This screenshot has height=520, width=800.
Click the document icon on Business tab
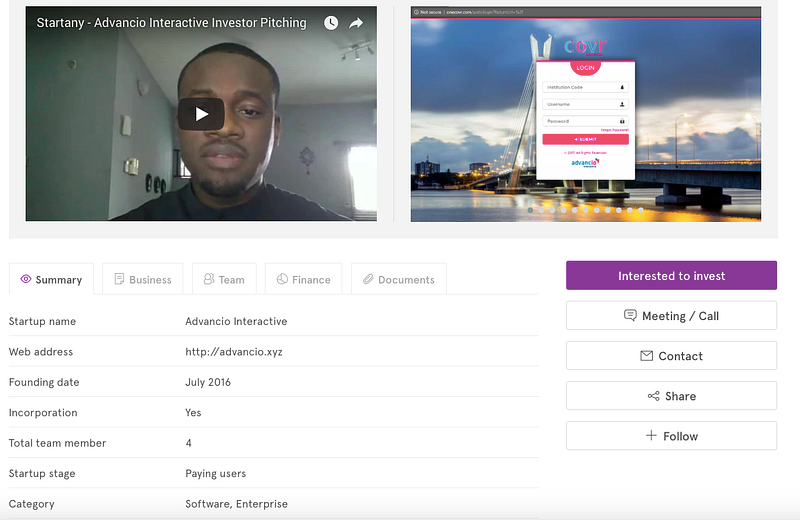coord(119,279)
